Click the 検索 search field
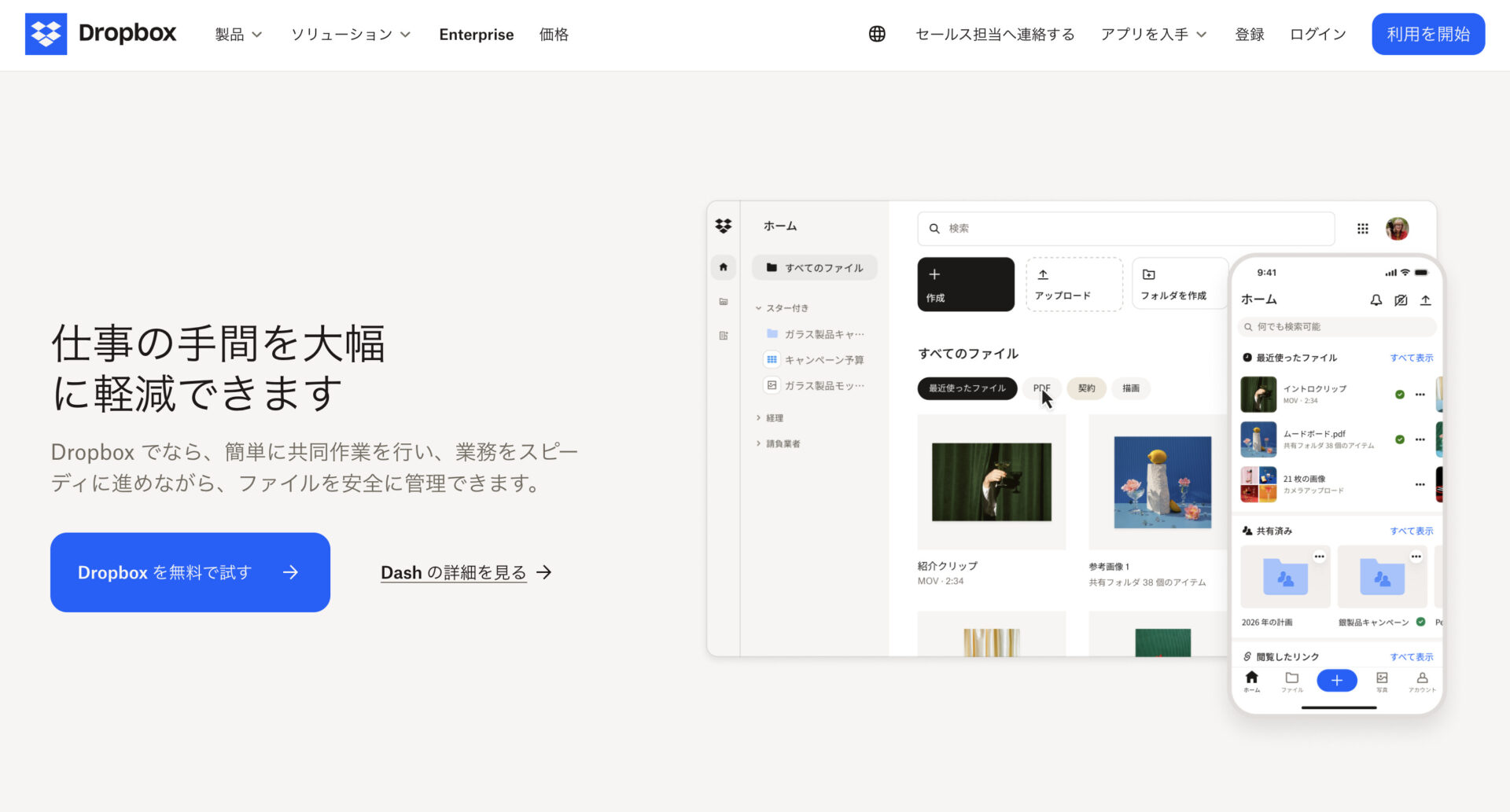Screen dimensions: 1510x812 1126,229
